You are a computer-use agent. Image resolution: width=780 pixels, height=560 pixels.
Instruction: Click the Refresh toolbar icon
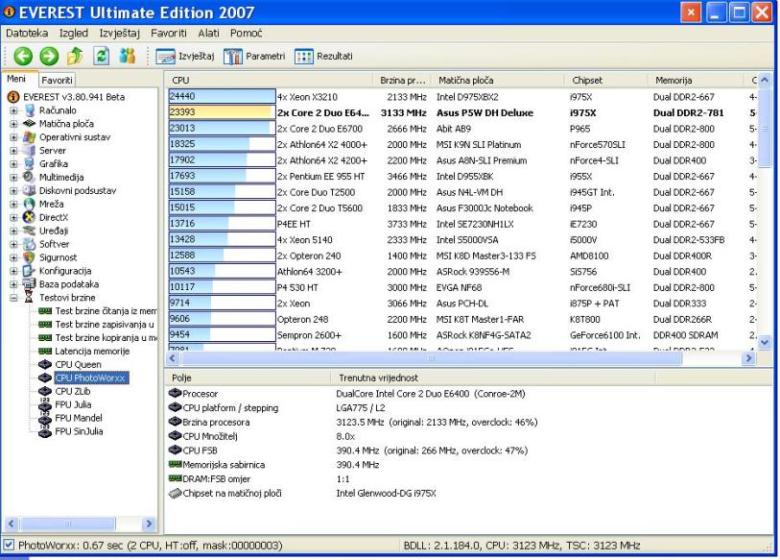(x=98, y=57)
